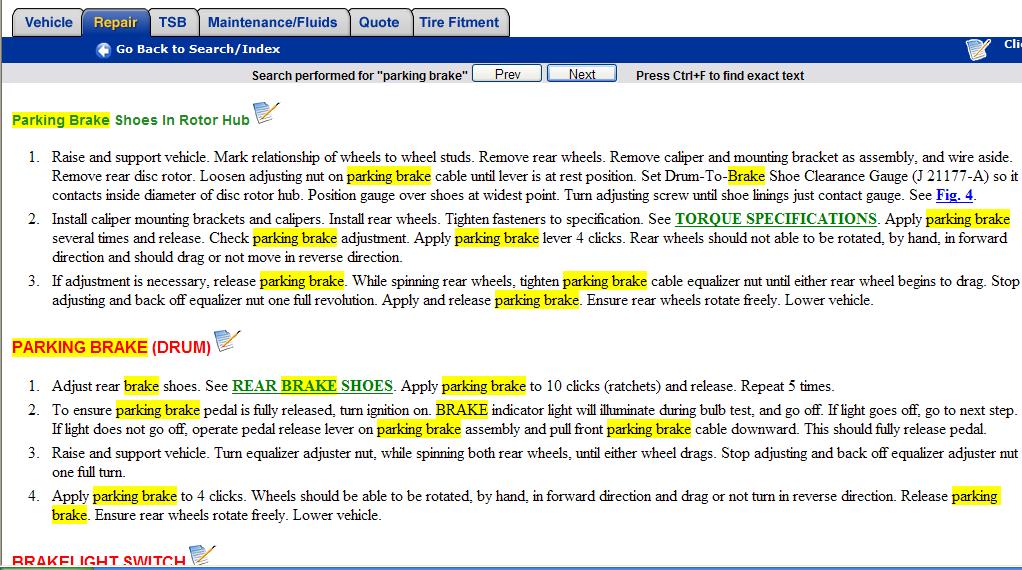The height and width of the screenshot is (570, 1022).
Task: Open note icon beside Parking Brake Shoes In Rotor Hub
Action: 266,113
